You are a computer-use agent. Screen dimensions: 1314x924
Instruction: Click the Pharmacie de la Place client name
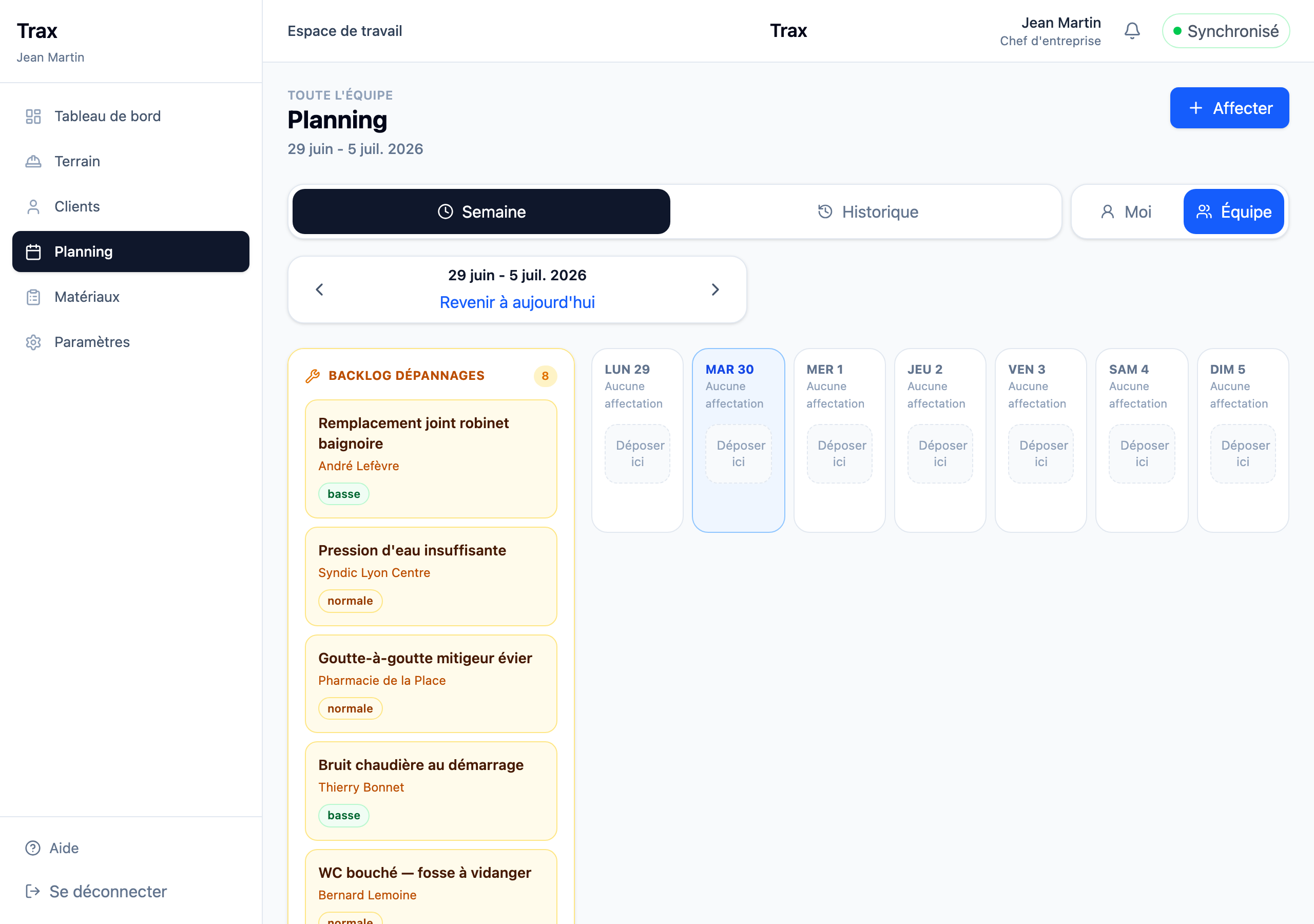coord(382,681)
